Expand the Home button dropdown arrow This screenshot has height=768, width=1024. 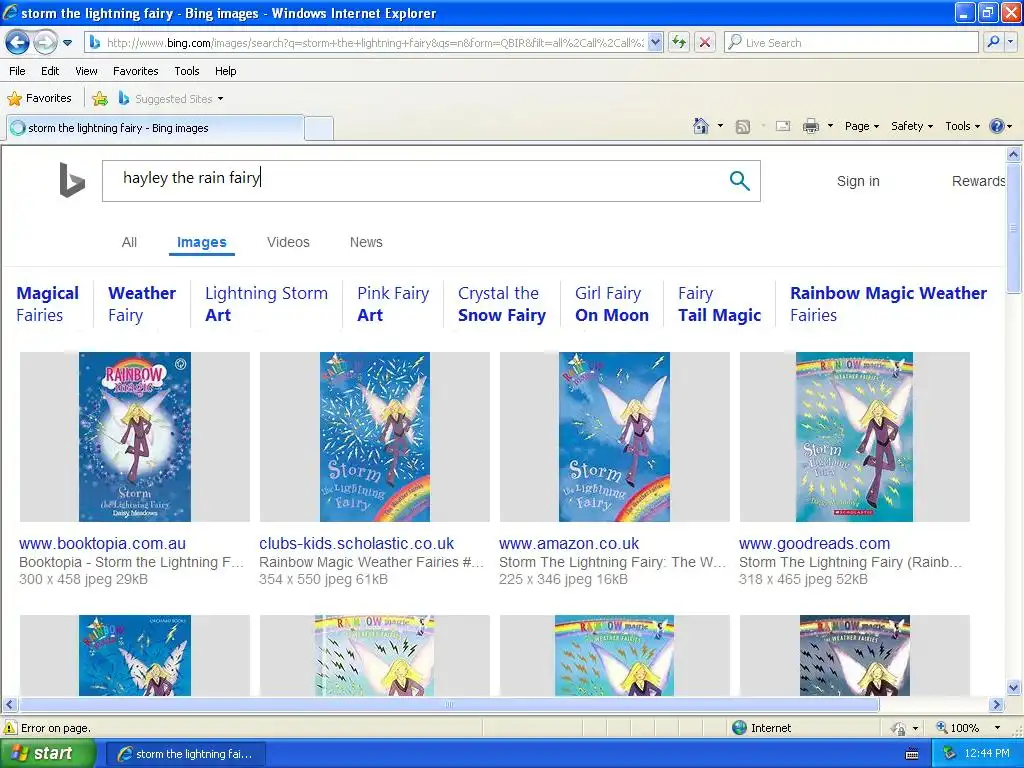[720, 126]
